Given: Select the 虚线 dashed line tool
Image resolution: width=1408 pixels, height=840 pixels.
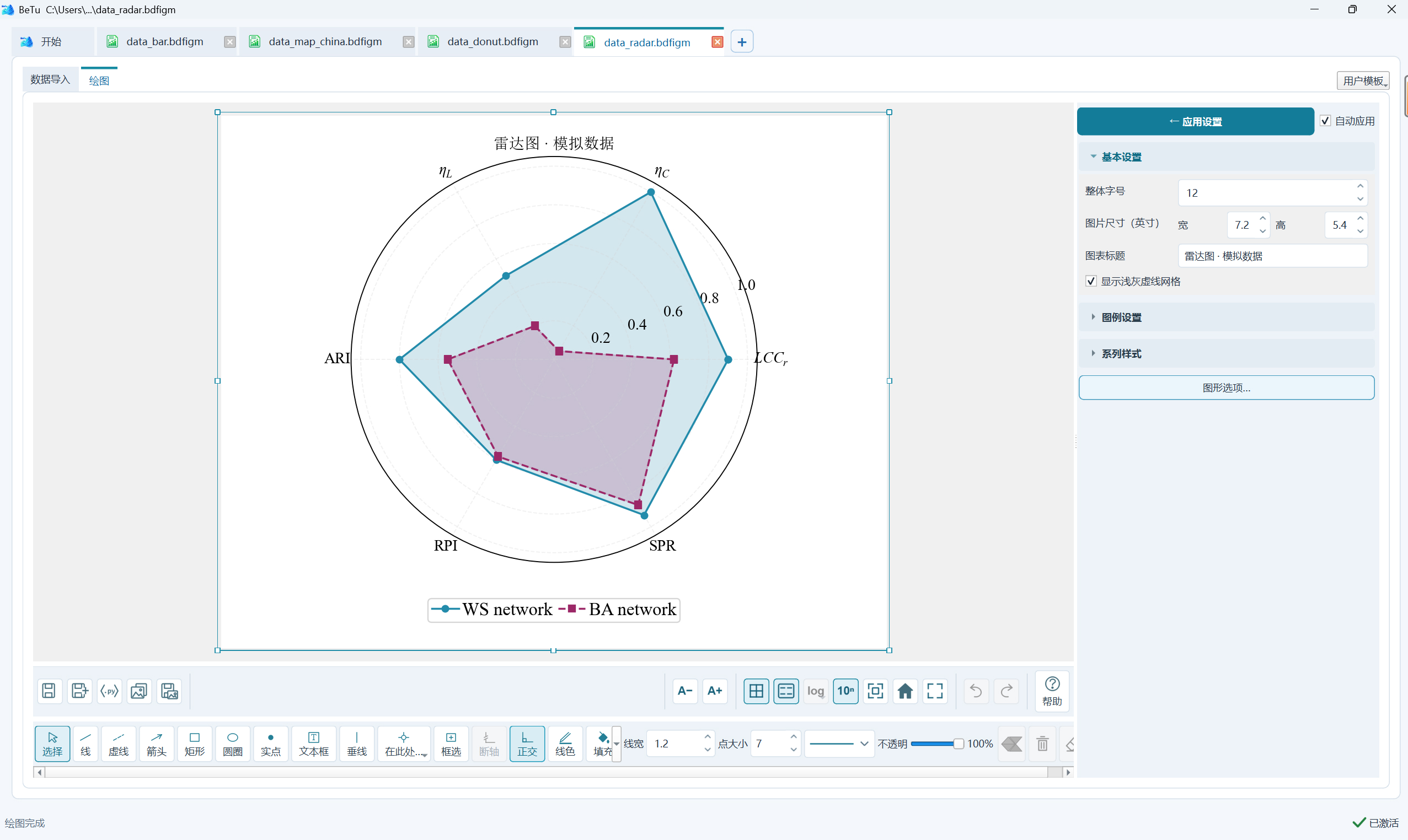Looking at the screenshot, I should (119, 744).
